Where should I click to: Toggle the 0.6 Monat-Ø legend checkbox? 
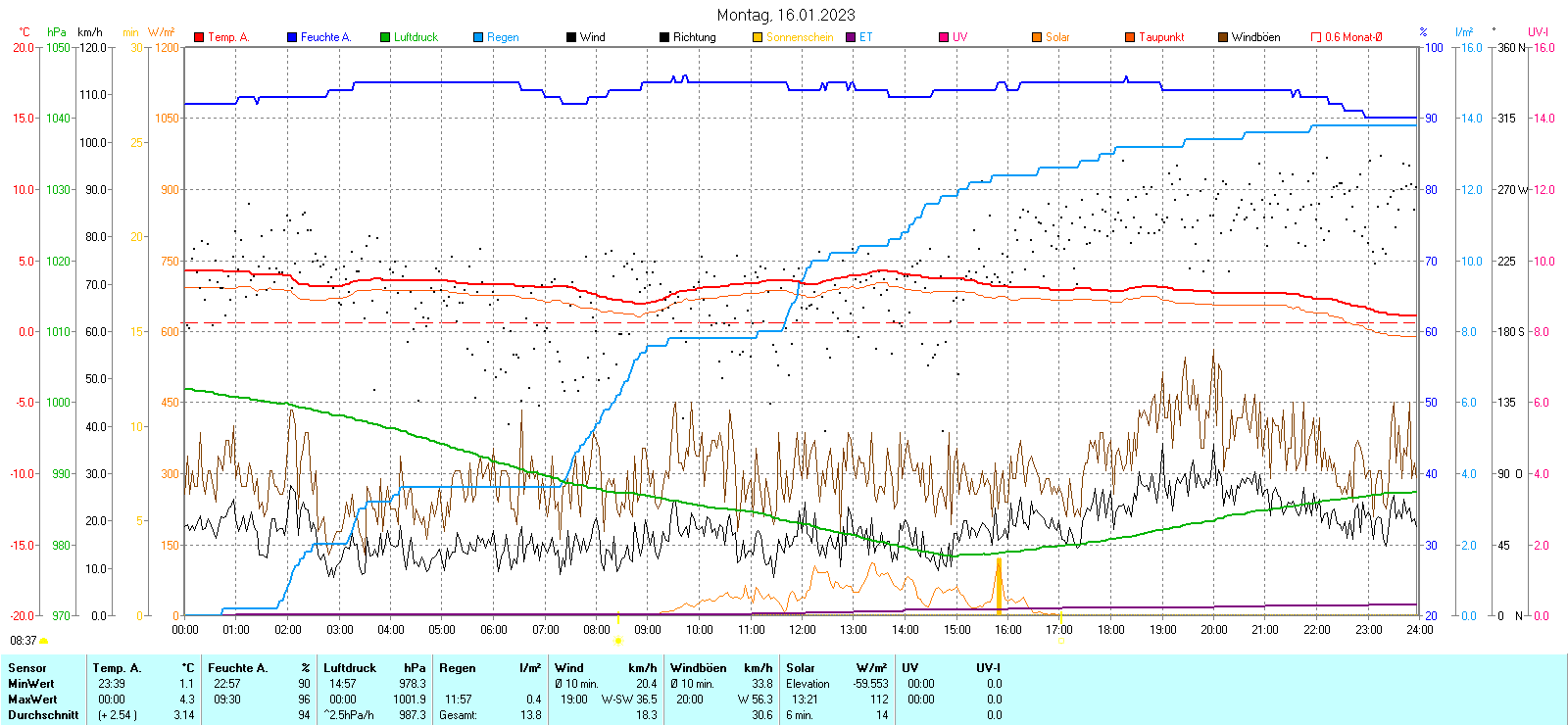coord(1316,37)
